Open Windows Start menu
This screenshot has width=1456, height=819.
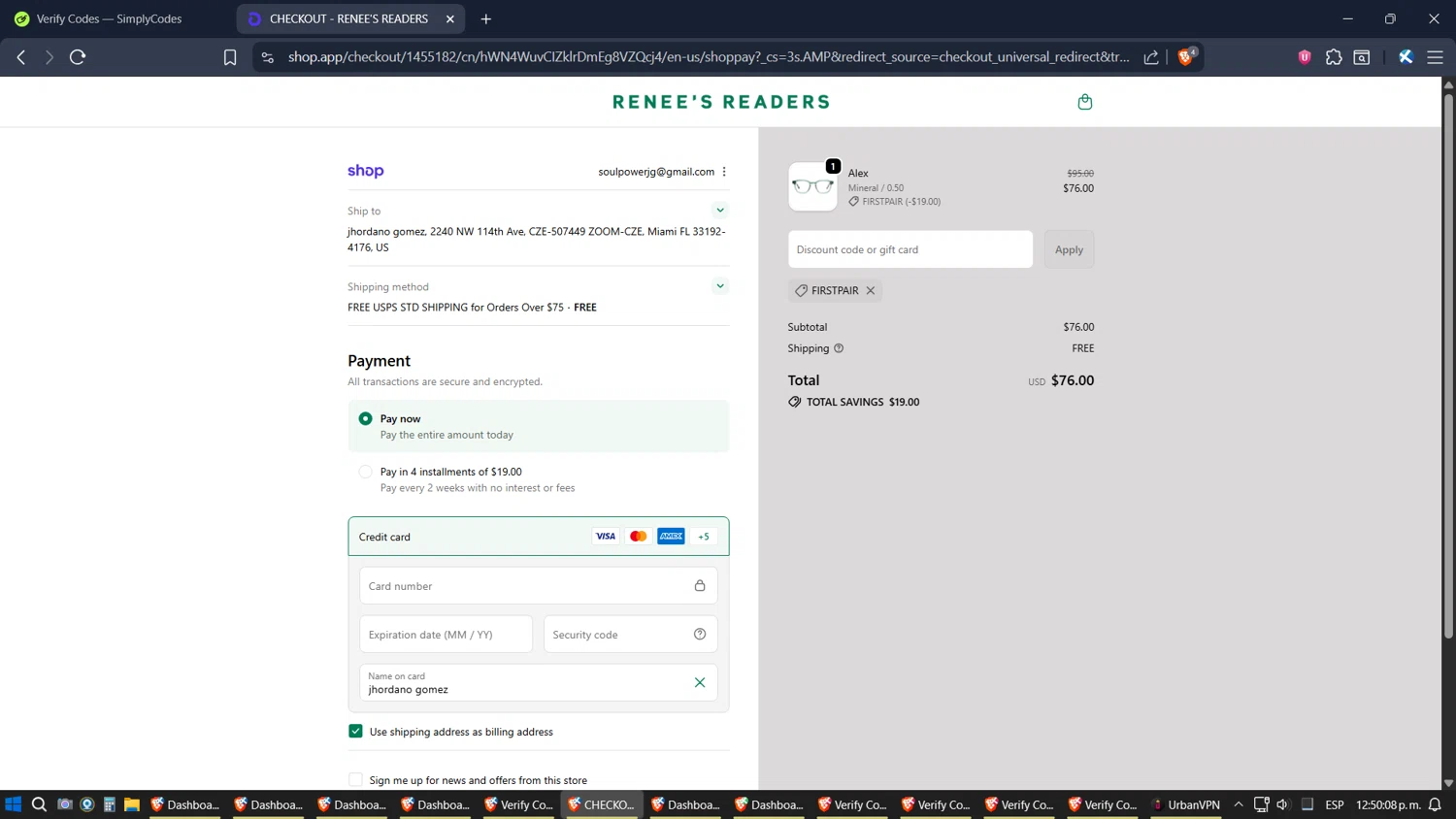13,804
